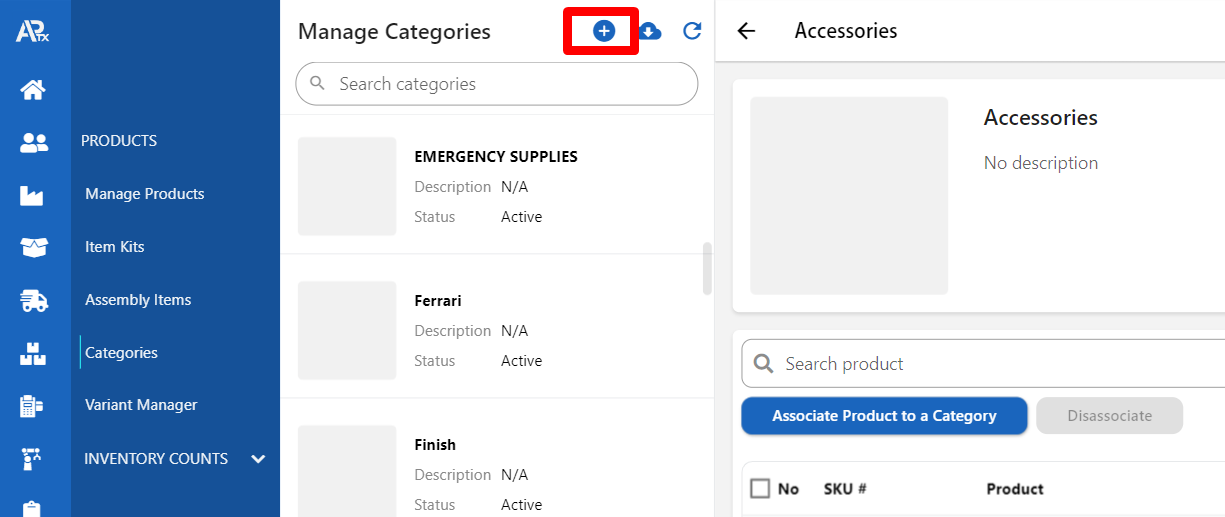Refresh the categories list
The height and width of the screenshot is (517, 1225).
[692, 32]
